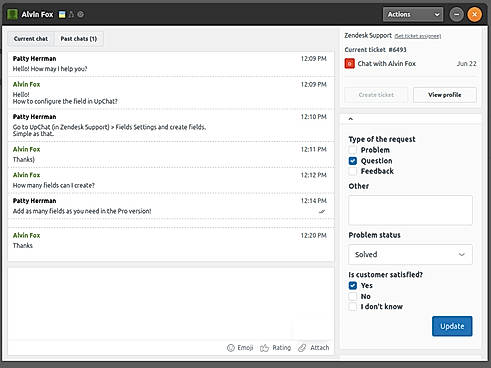Check the I don't know checkbox
The image size is (491, 368).
[x=353, y=306]
